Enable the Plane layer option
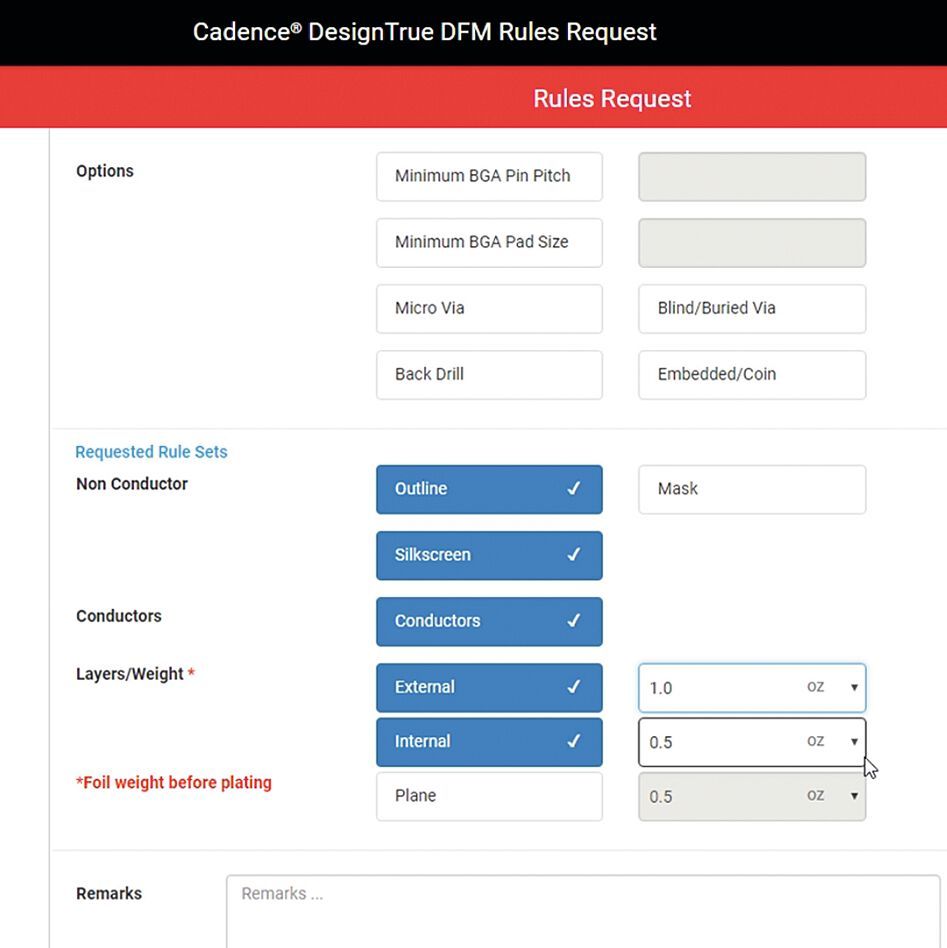The image size is (947, 948). tap(489, 796)
